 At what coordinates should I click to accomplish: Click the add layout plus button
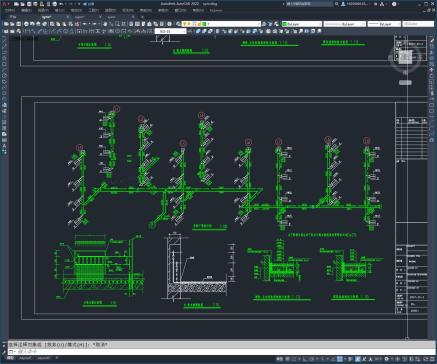coord(57,358)
